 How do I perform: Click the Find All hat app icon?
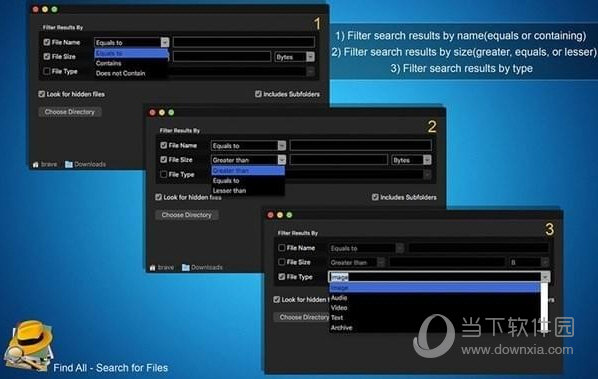click(28, 345)
